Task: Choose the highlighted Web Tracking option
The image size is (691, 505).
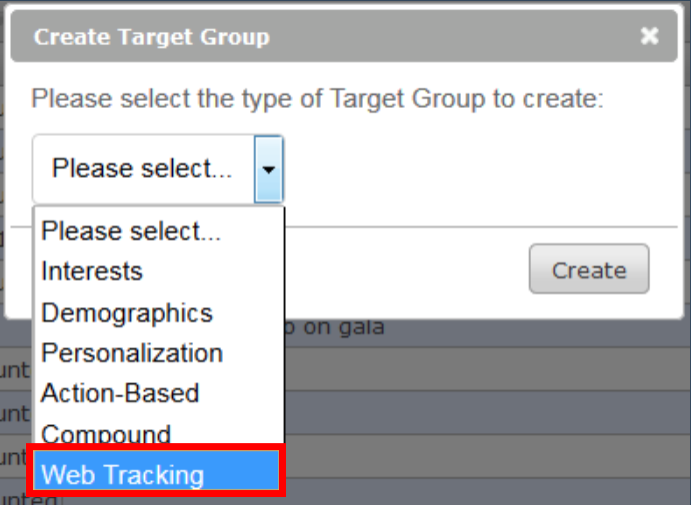Action: coord(156,470)
